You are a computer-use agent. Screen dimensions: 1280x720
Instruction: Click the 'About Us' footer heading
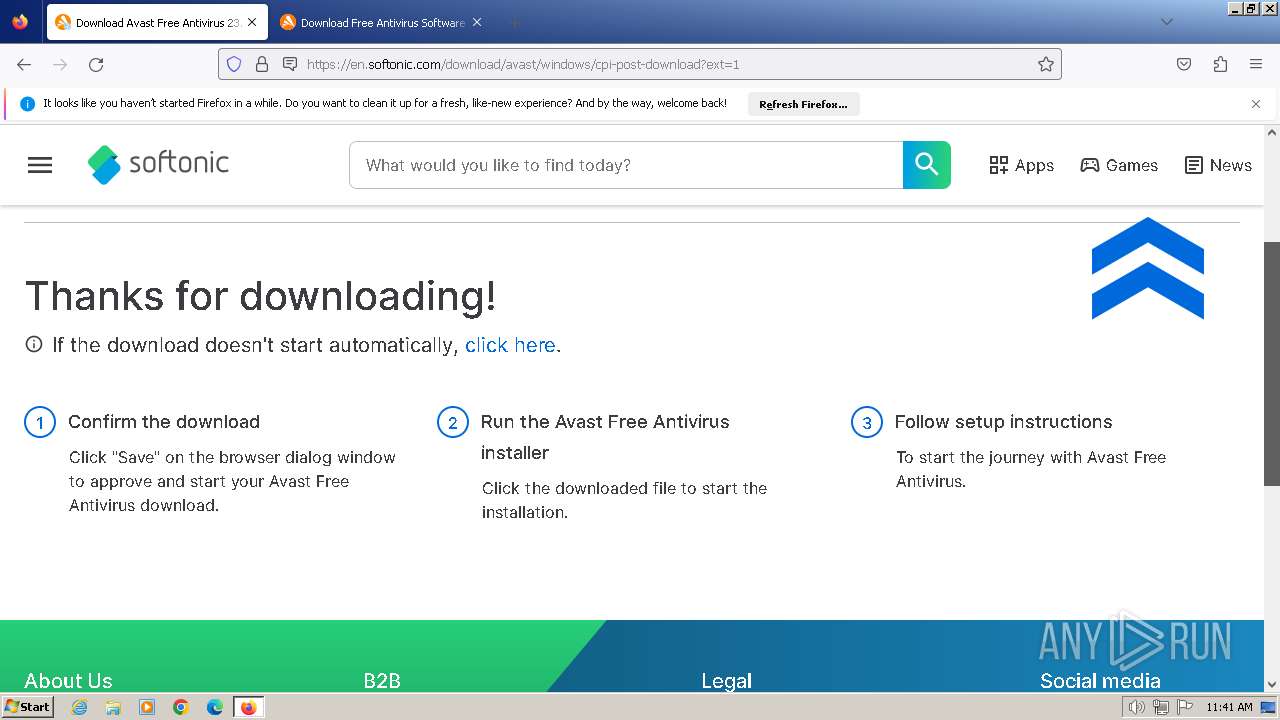(68, 681)
